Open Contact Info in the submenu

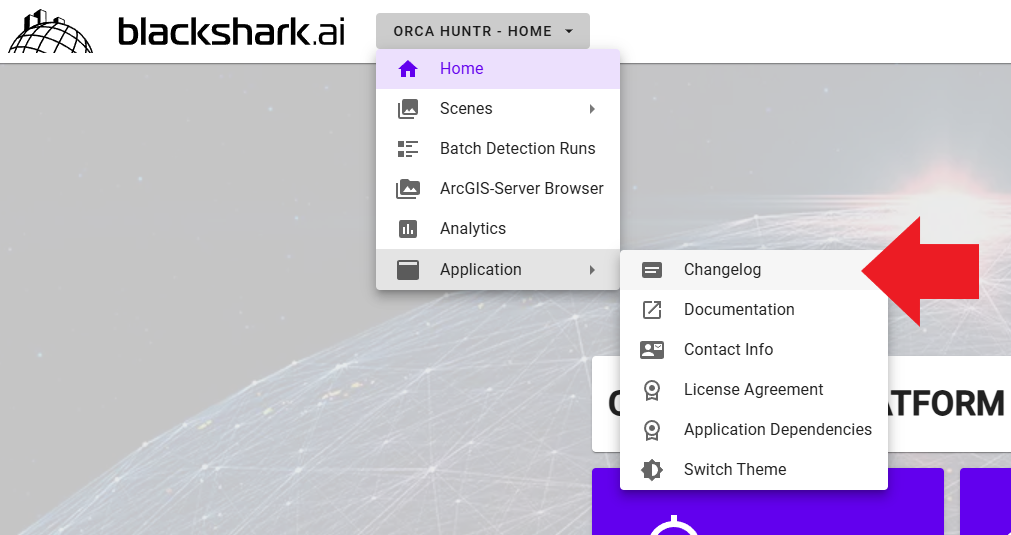point(754,350)
